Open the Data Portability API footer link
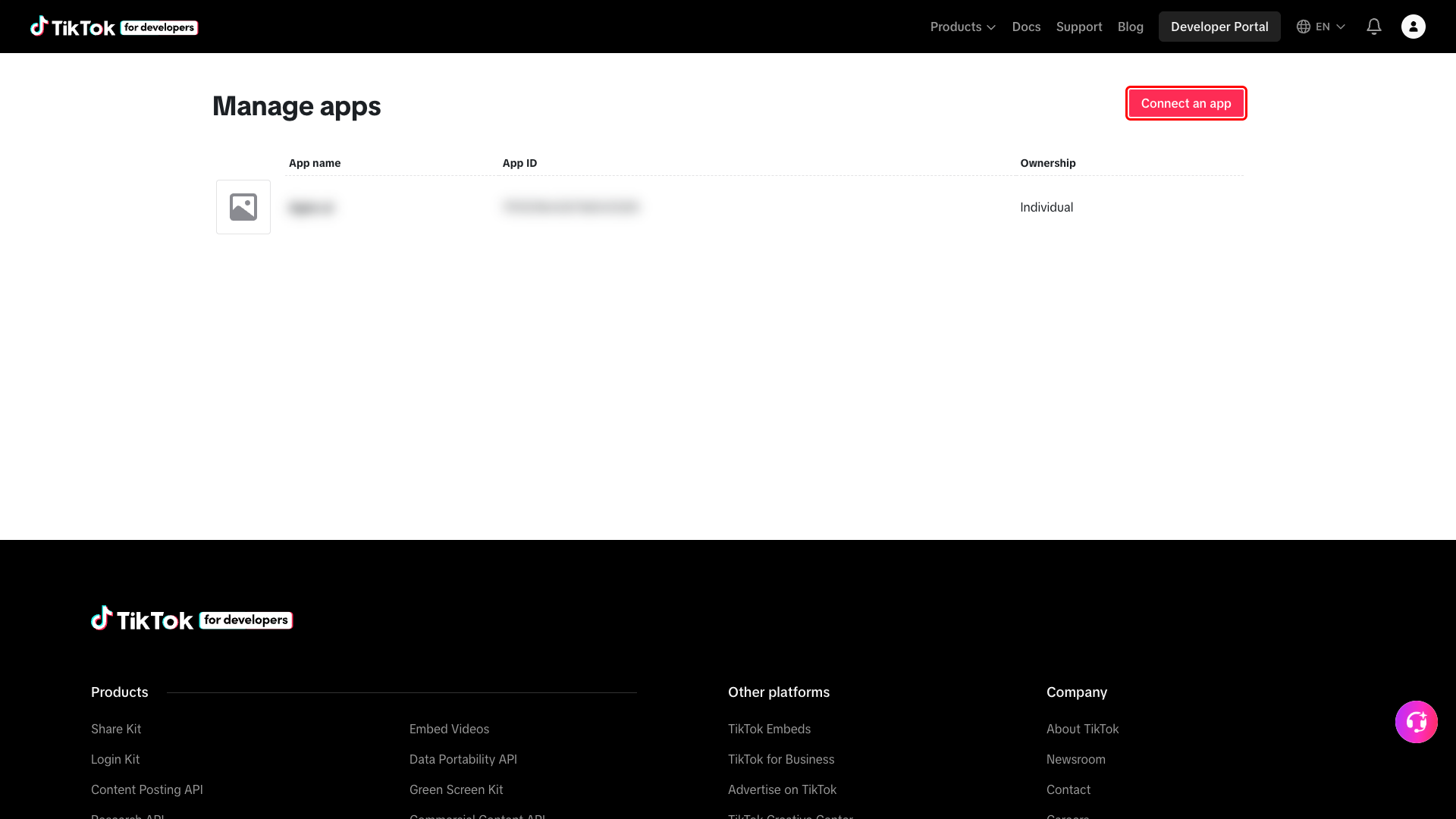1456x819 pixels. coord(463,759)
